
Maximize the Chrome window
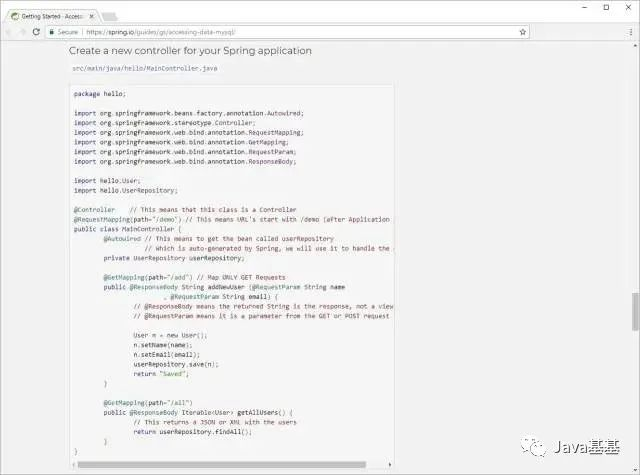[x=607, y=7]
